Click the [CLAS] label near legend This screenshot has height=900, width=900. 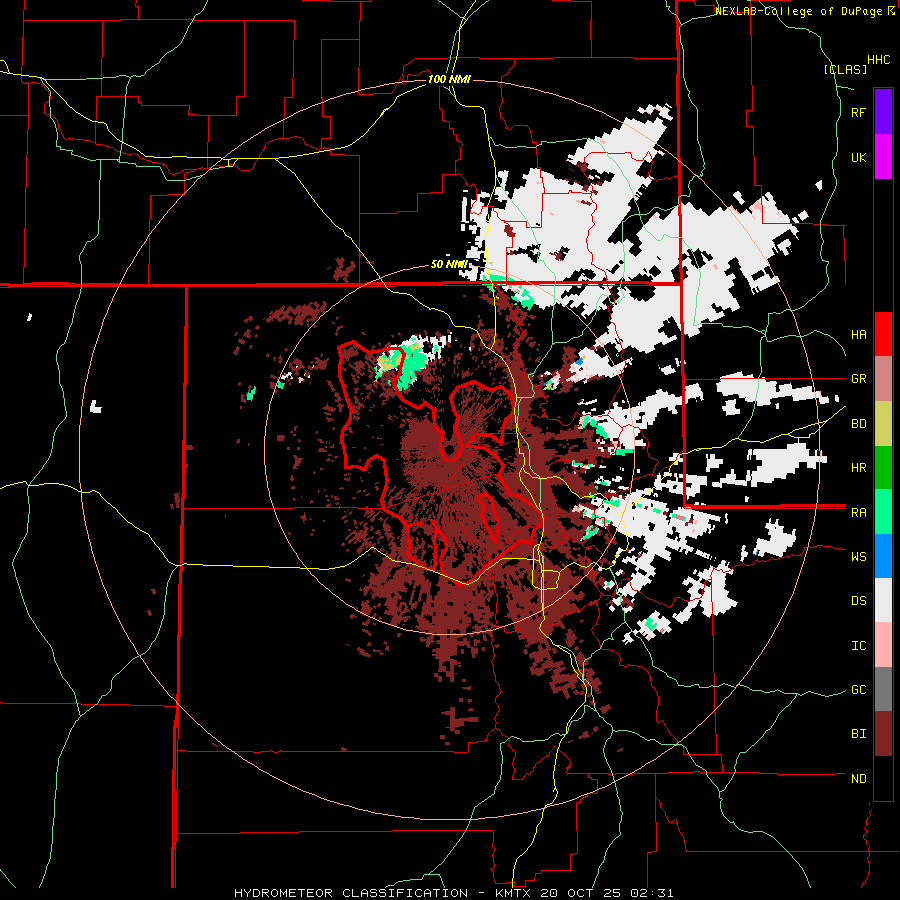845,69
